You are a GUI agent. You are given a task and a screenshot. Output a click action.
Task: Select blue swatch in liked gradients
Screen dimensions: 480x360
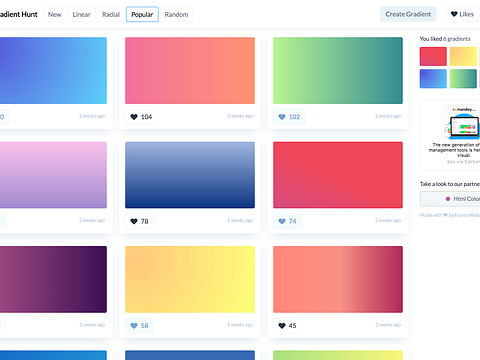pyautogui.click(x=433, y=79)
